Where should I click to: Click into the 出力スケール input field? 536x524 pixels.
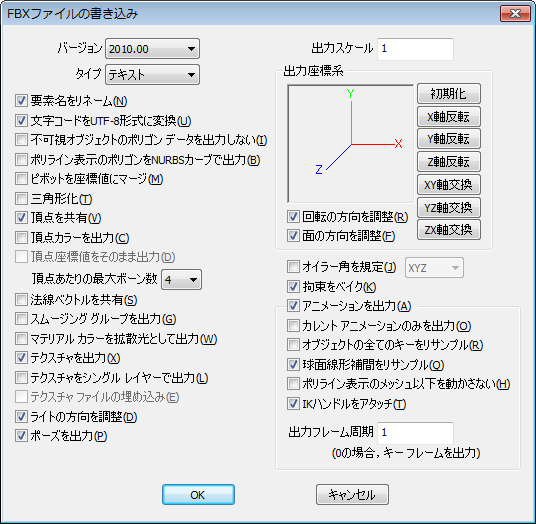coord(415,49)
